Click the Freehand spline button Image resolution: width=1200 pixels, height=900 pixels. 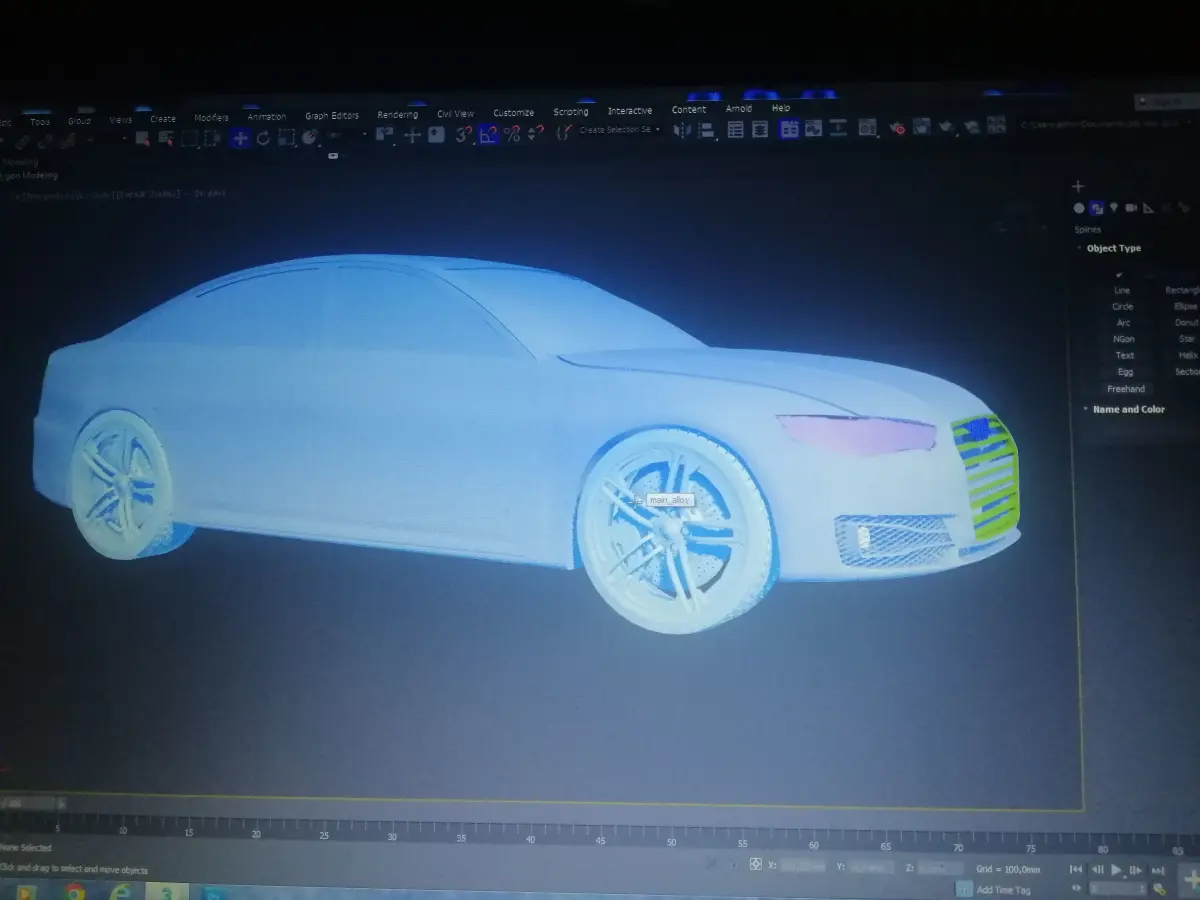(x=1126, y=388)
